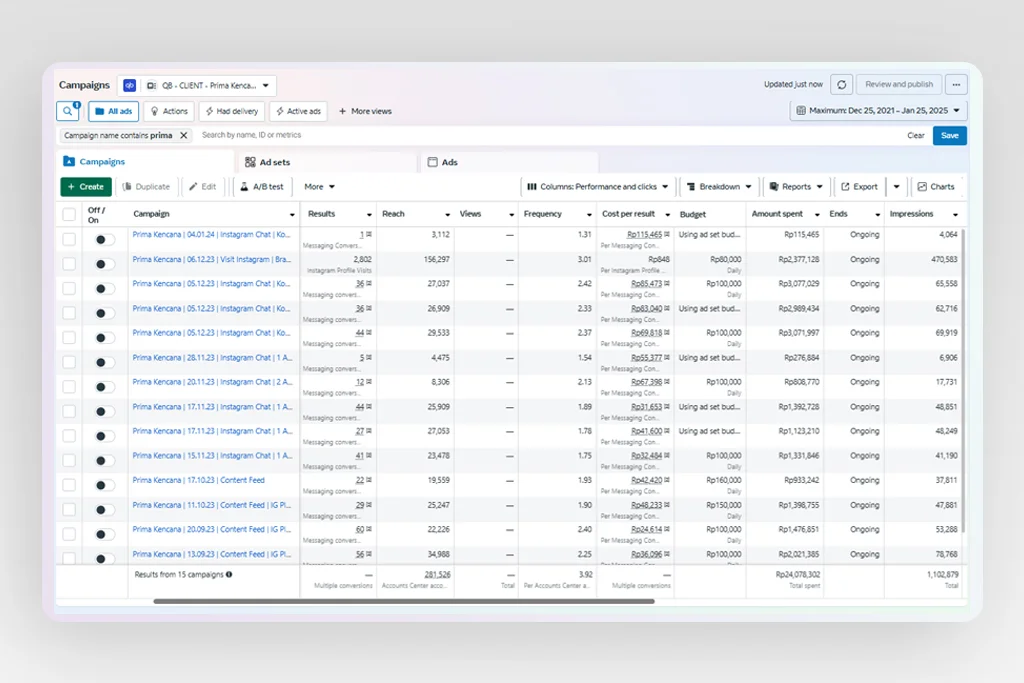This screenshot has width=1024, height=683.
Task: Toggle the Prima Kencana 06.12.23 Visit Instagram campaign
Action: [104, 264]
